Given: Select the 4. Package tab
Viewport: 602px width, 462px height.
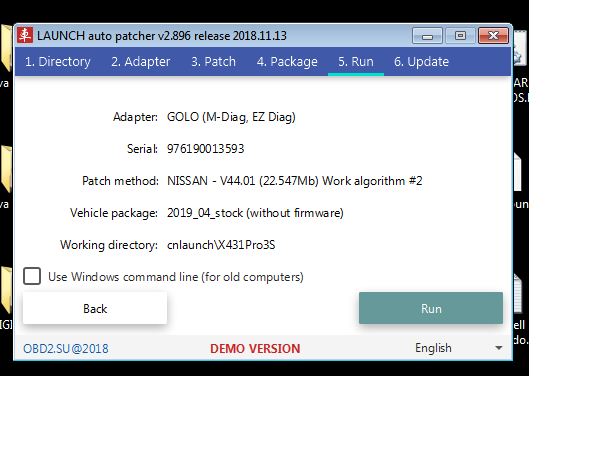Looking at the screenshot, I should (x=287, y=62).
